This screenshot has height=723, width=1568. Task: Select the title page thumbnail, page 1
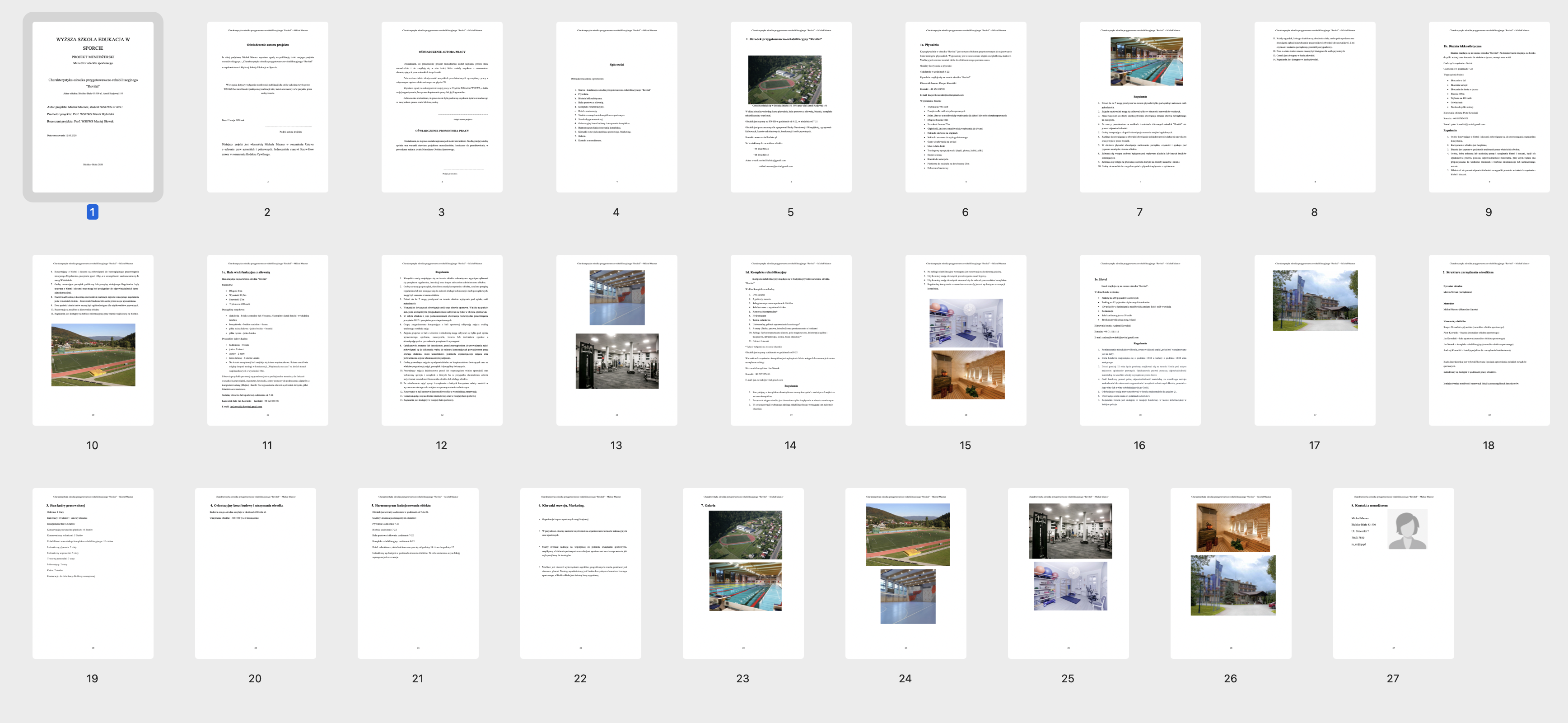(93, 107)
